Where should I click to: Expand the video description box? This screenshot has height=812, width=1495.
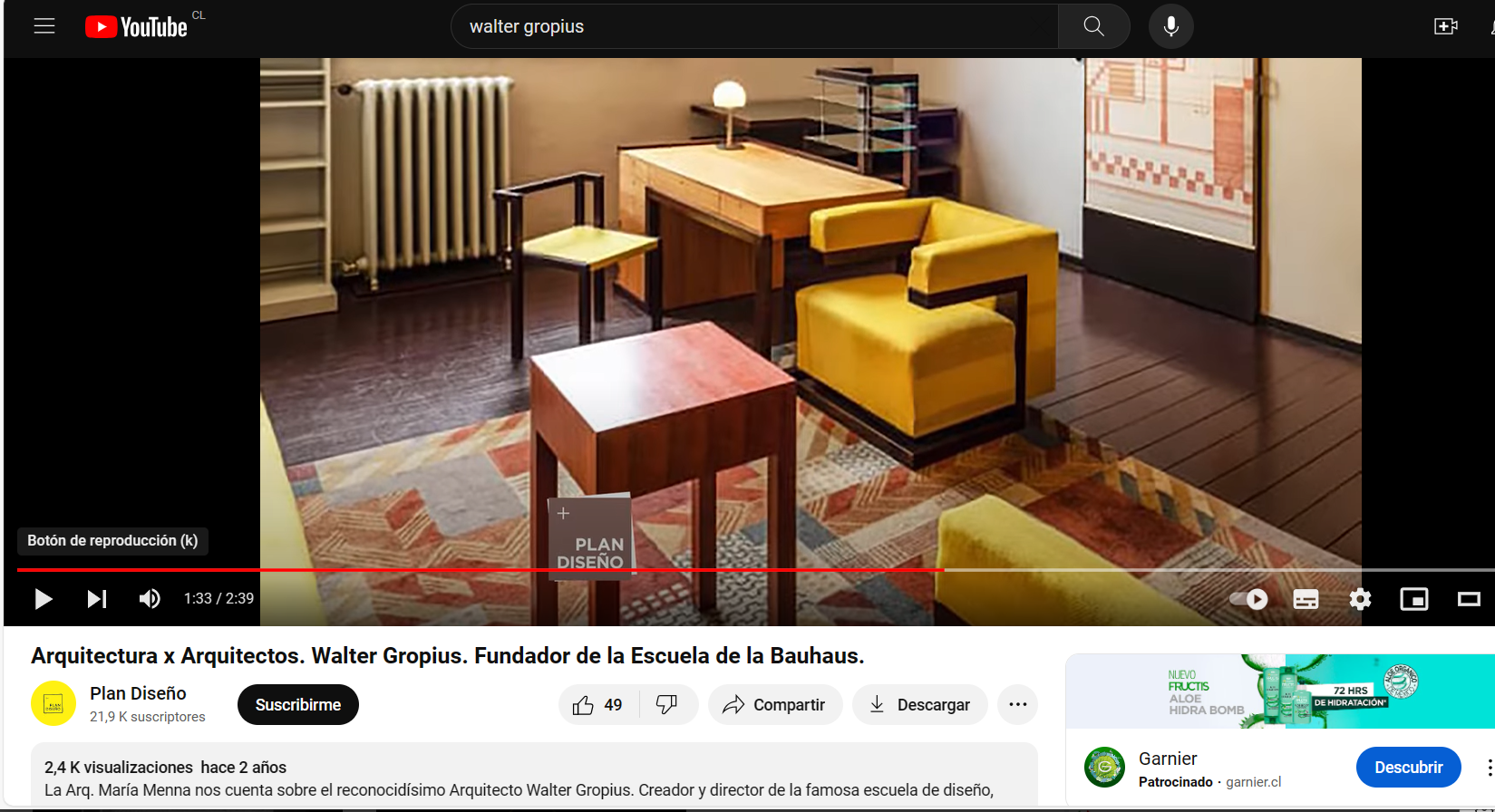point(534,776)
